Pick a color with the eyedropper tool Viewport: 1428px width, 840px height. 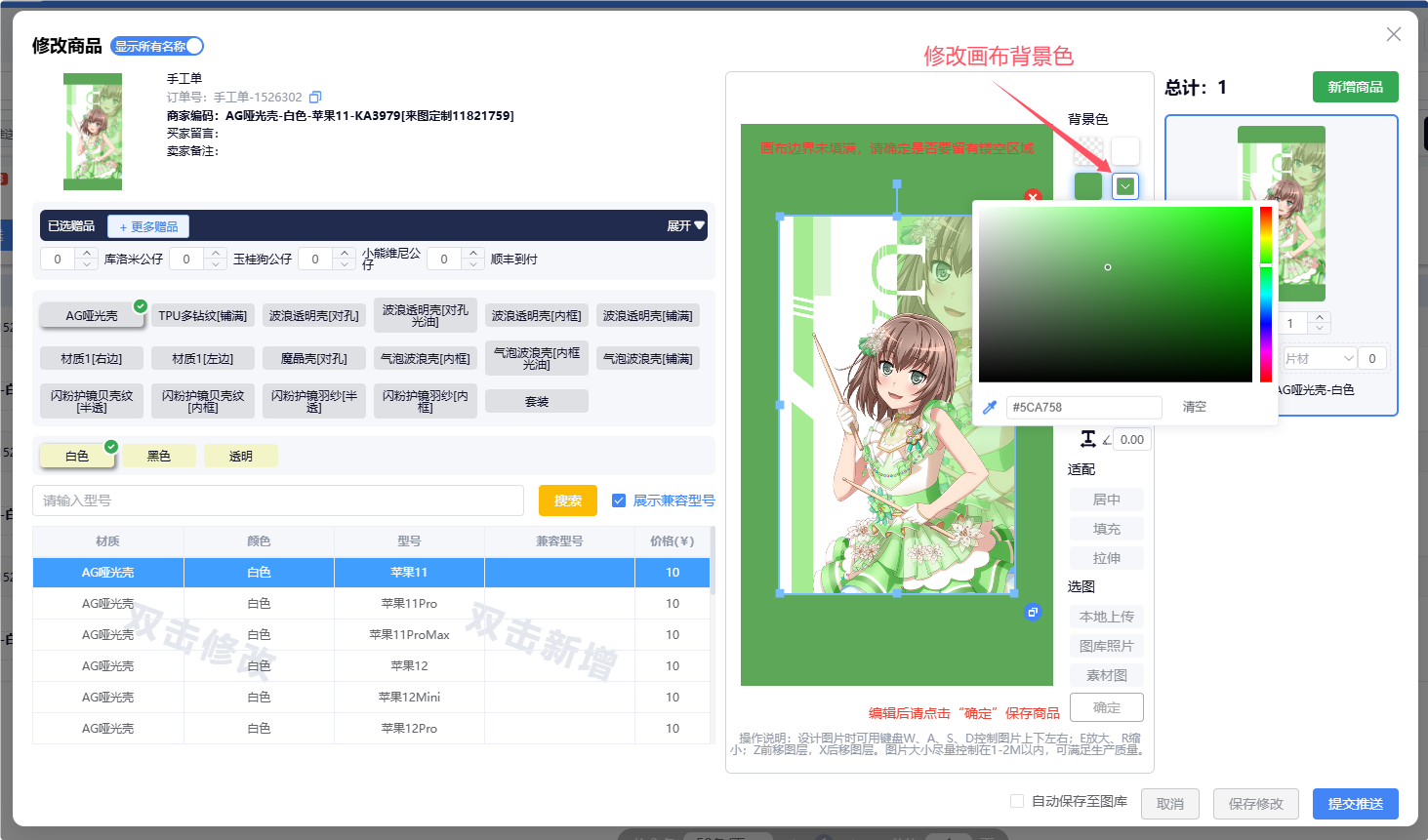(990, 407)
